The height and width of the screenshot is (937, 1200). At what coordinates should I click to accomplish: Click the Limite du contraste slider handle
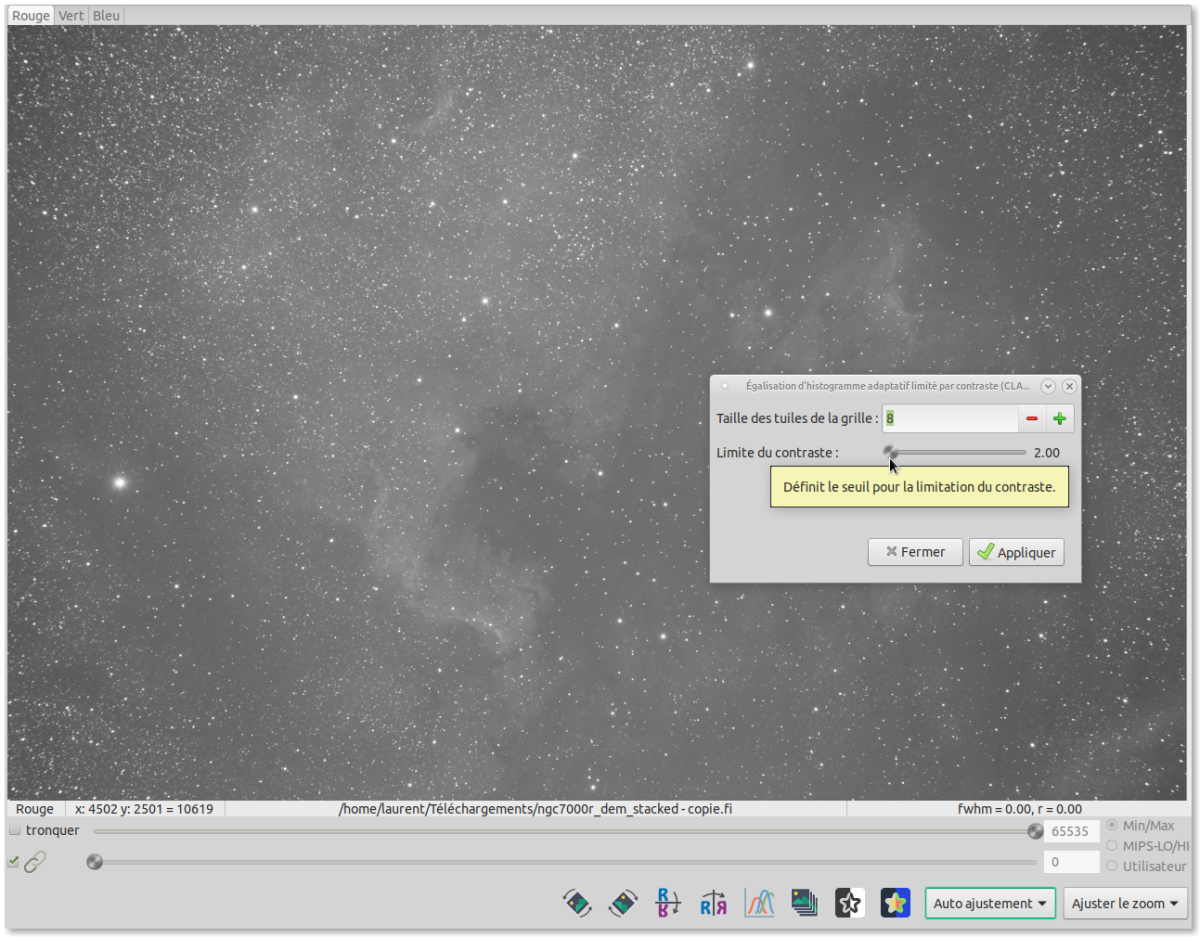point(890,453)
